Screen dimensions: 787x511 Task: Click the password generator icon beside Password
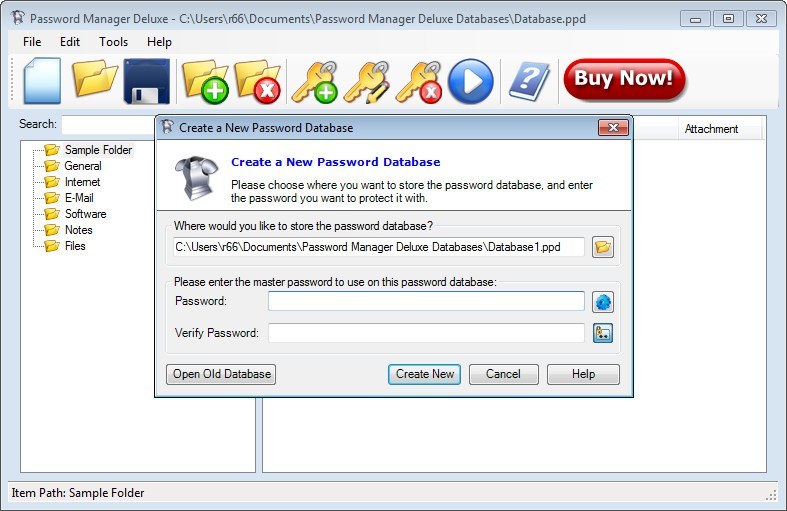603,302
